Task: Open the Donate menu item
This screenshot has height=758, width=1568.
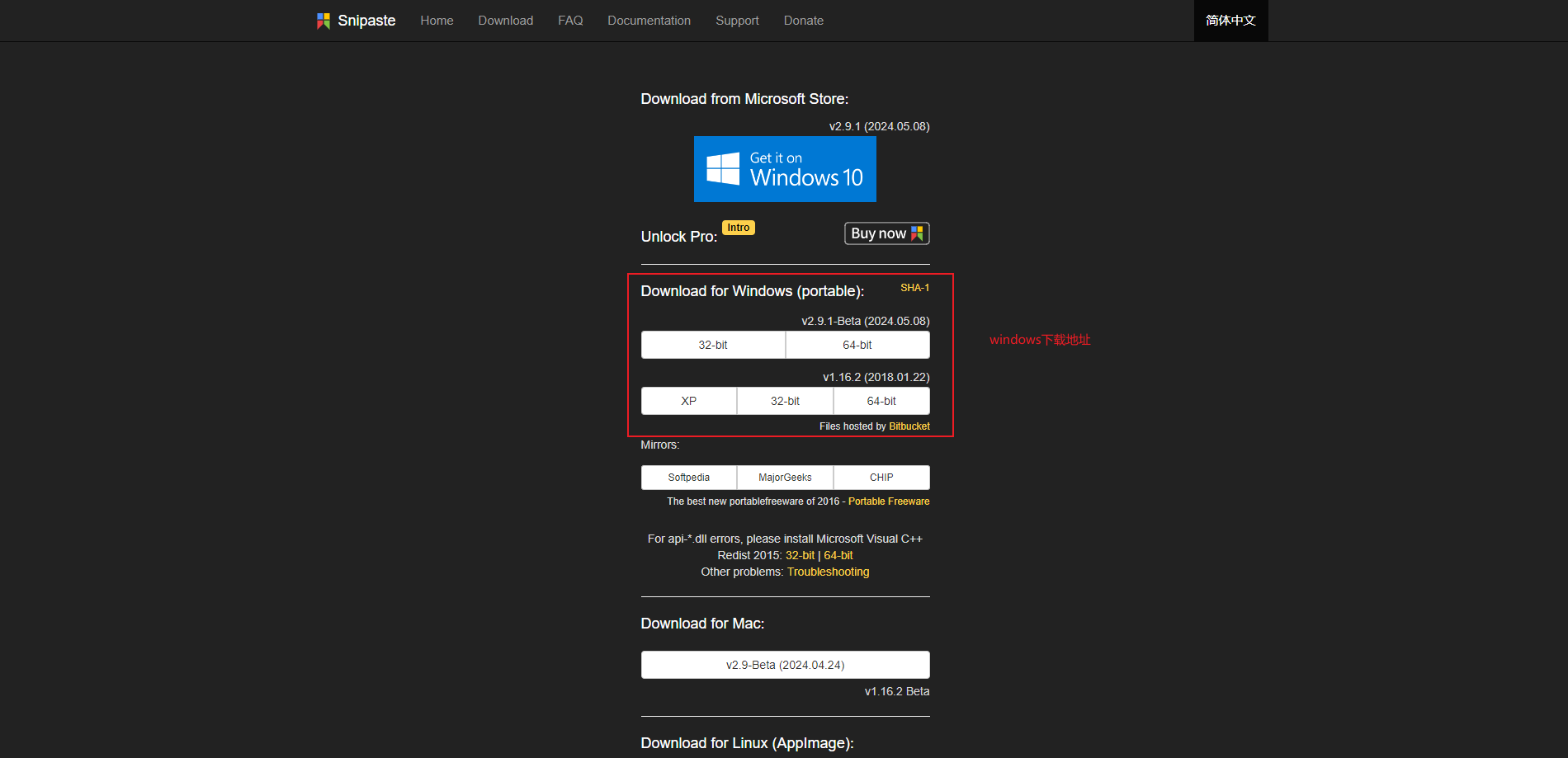Action: [x=804, y=21]
